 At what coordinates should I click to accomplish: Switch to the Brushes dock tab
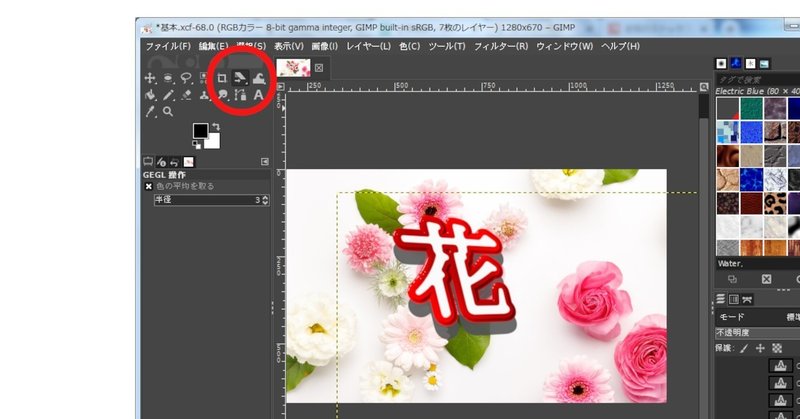point(721,63)
